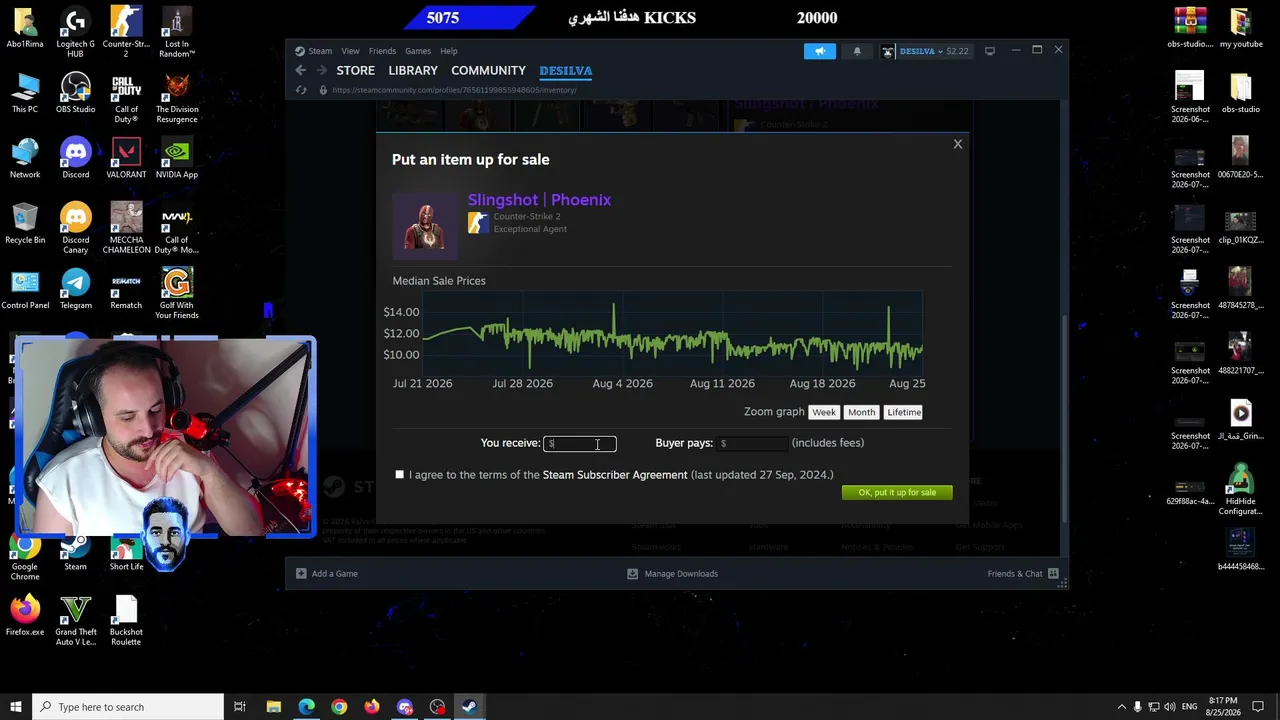Image resolution: width=1280 pixels, height=720 pixels.
Task: Set graph zoom to Week
Action: pyautogui.click(x=823, y=412)
